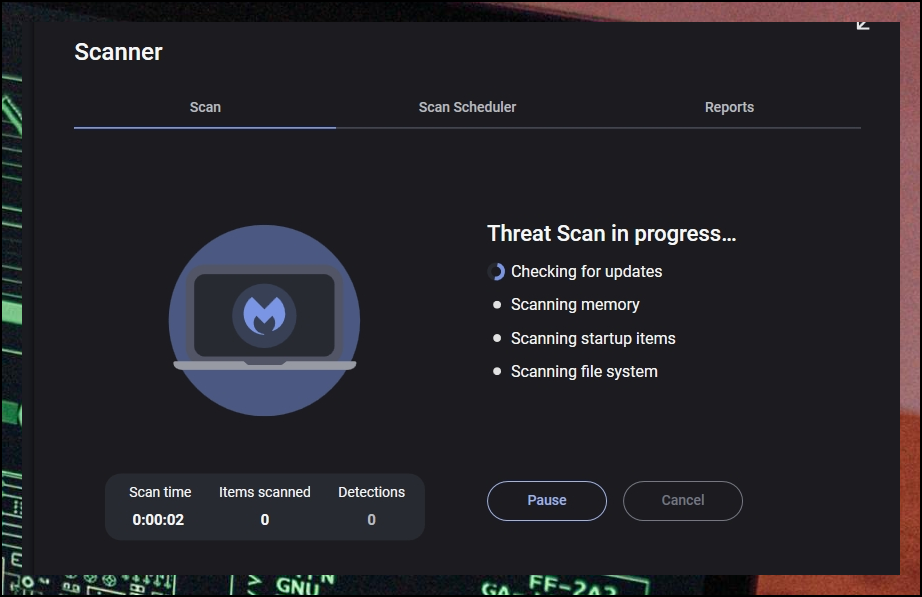Image resolution: width=922 pixels, height=597 pixels.
Task: Click the Checking for updates spinner icon
Action: point(496,272)
